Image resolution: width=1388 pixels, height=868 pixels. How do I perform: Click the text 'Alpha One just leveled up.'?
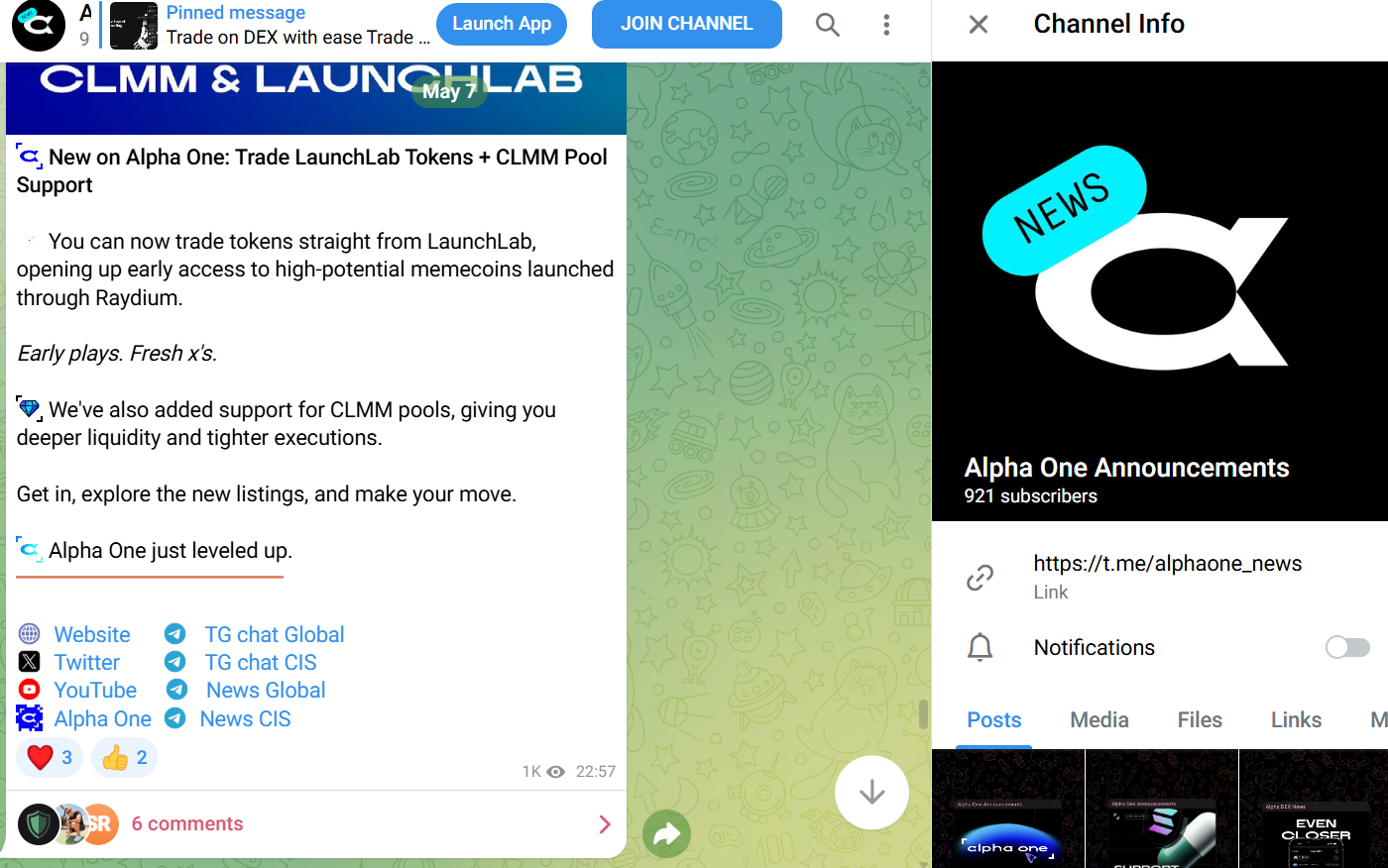coord(171,551)
